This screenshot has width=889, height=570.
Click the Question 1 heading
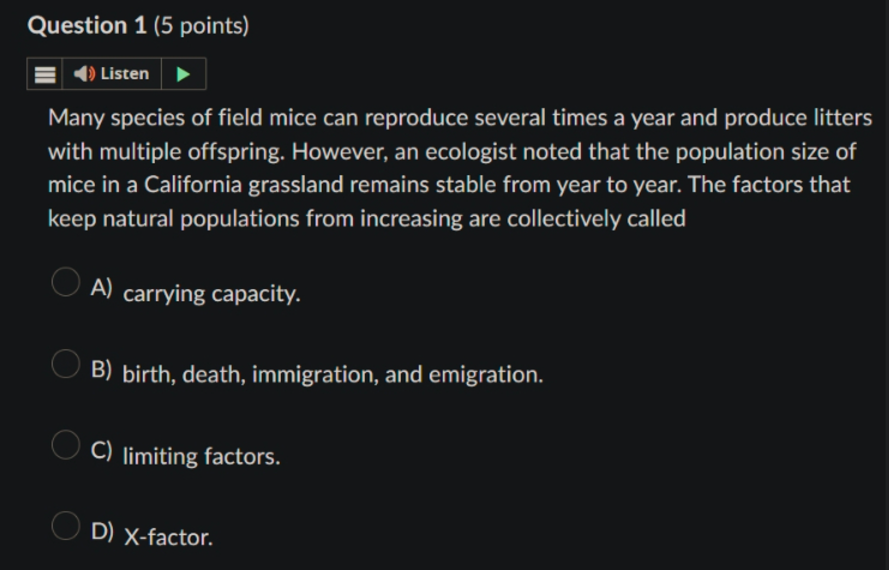click(87, 26)
